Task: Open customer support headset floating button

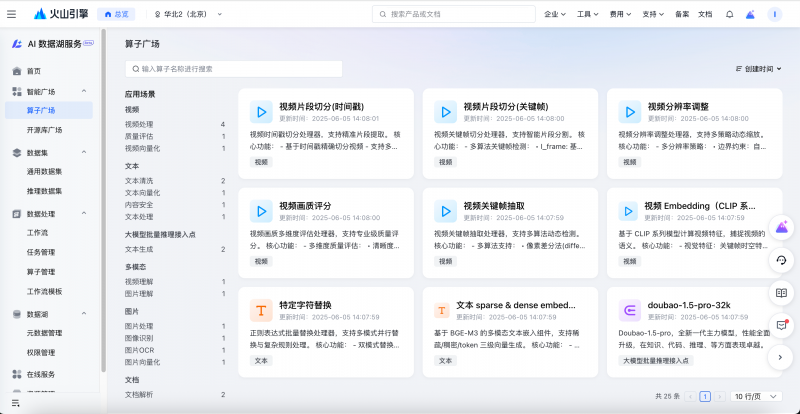Action: click(x=782, y=260)
